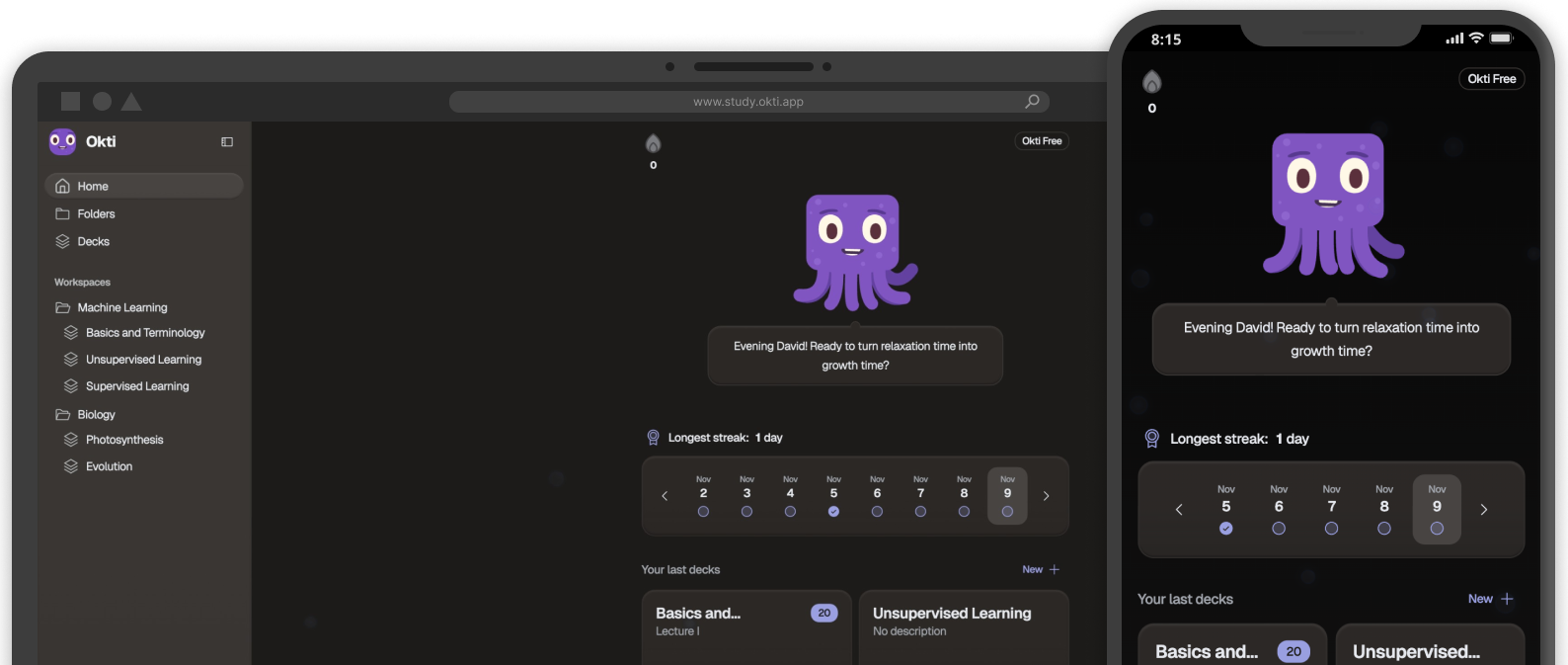Click the streak flame icon on desktop
Viewport: 1568px width, 665px height.
(653, 144)
